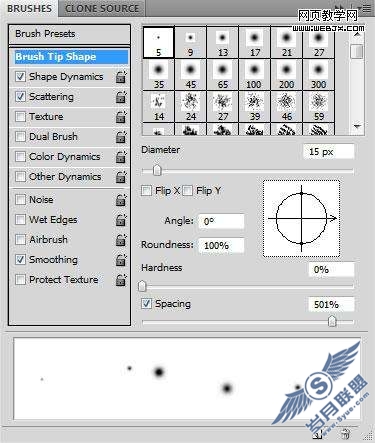Toggle lock icon for Protect Texture

tap(121, 280)
